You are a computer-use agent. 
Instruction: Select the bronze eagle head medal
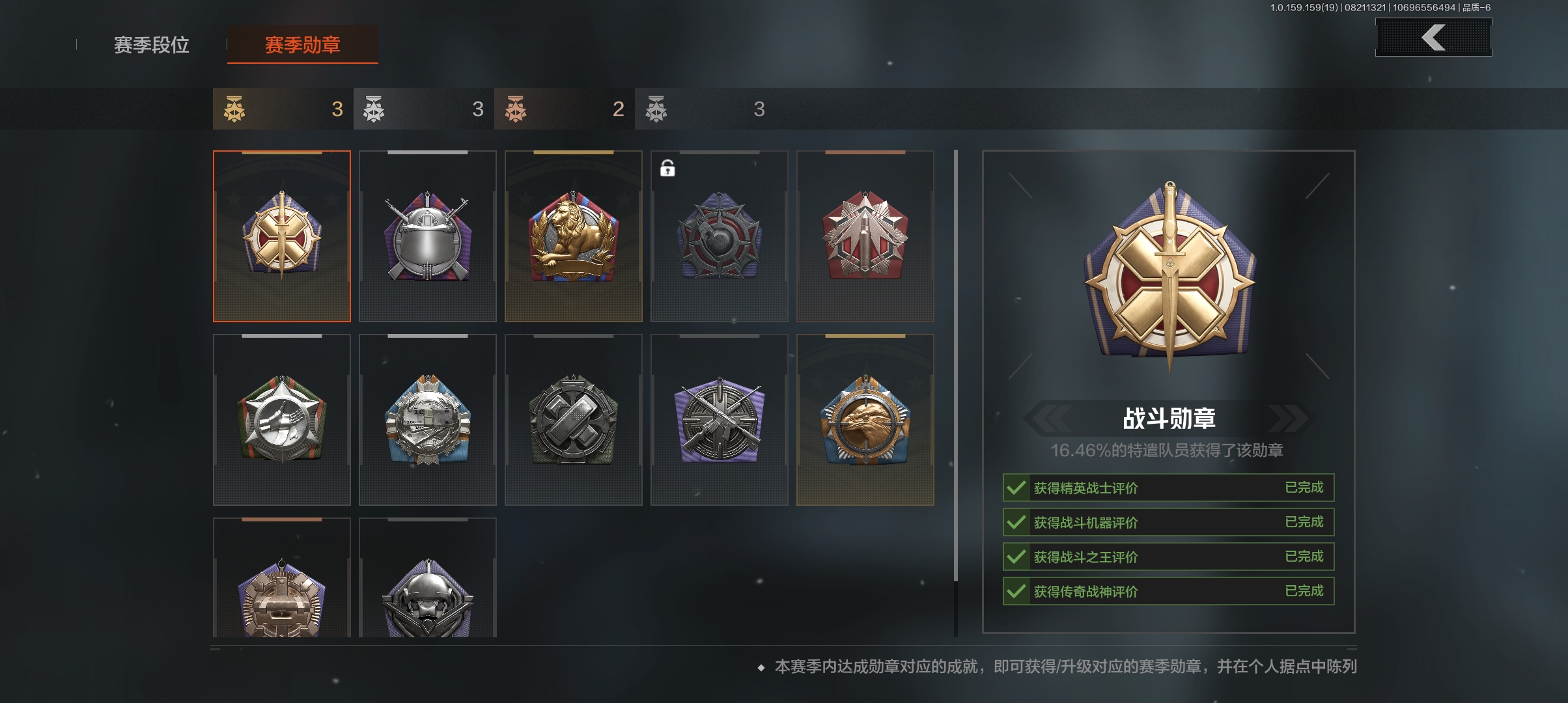[x=865, y=420]
